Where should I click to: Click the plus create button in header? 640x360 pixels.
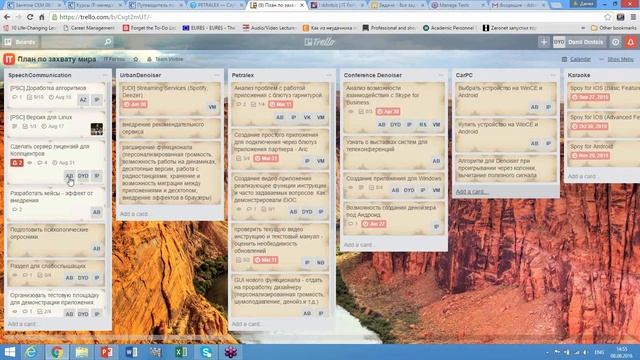[x=544, y=42]
